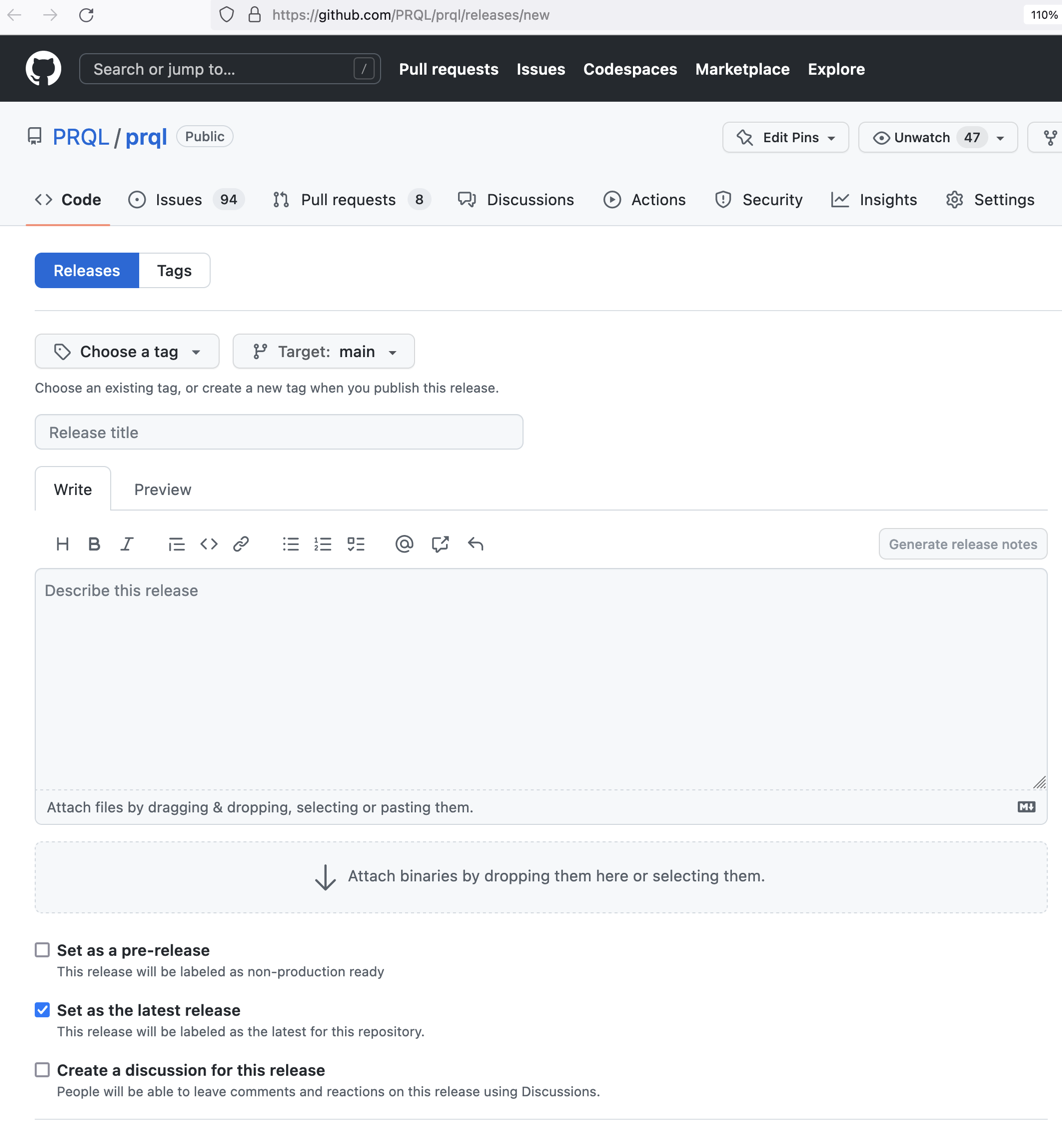
Task: Open the Choose a tag dropdown
Action: pos(127,351)
